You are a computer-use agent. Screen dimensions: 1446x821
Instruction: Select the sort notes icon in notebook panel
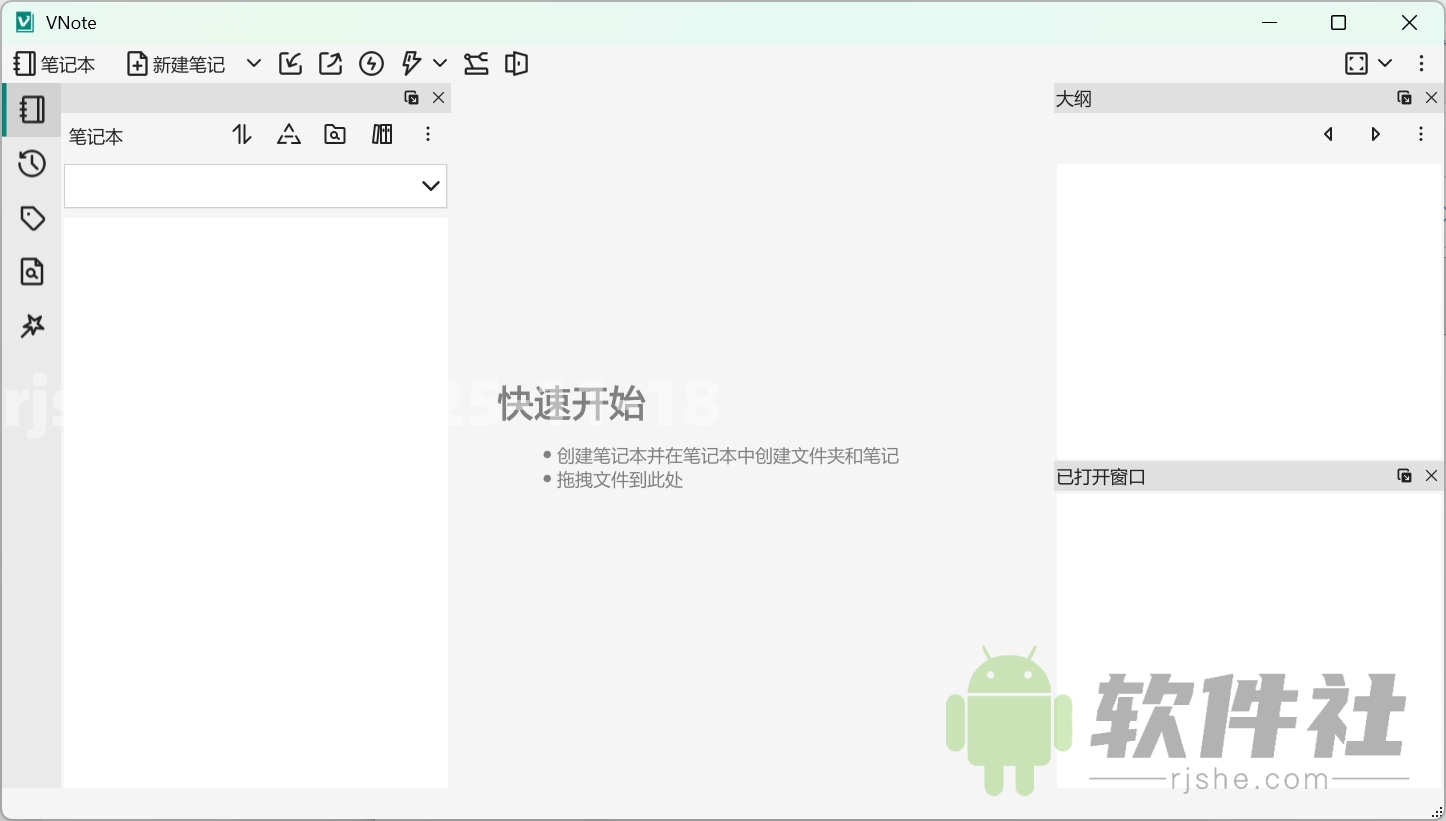(241, 134)
